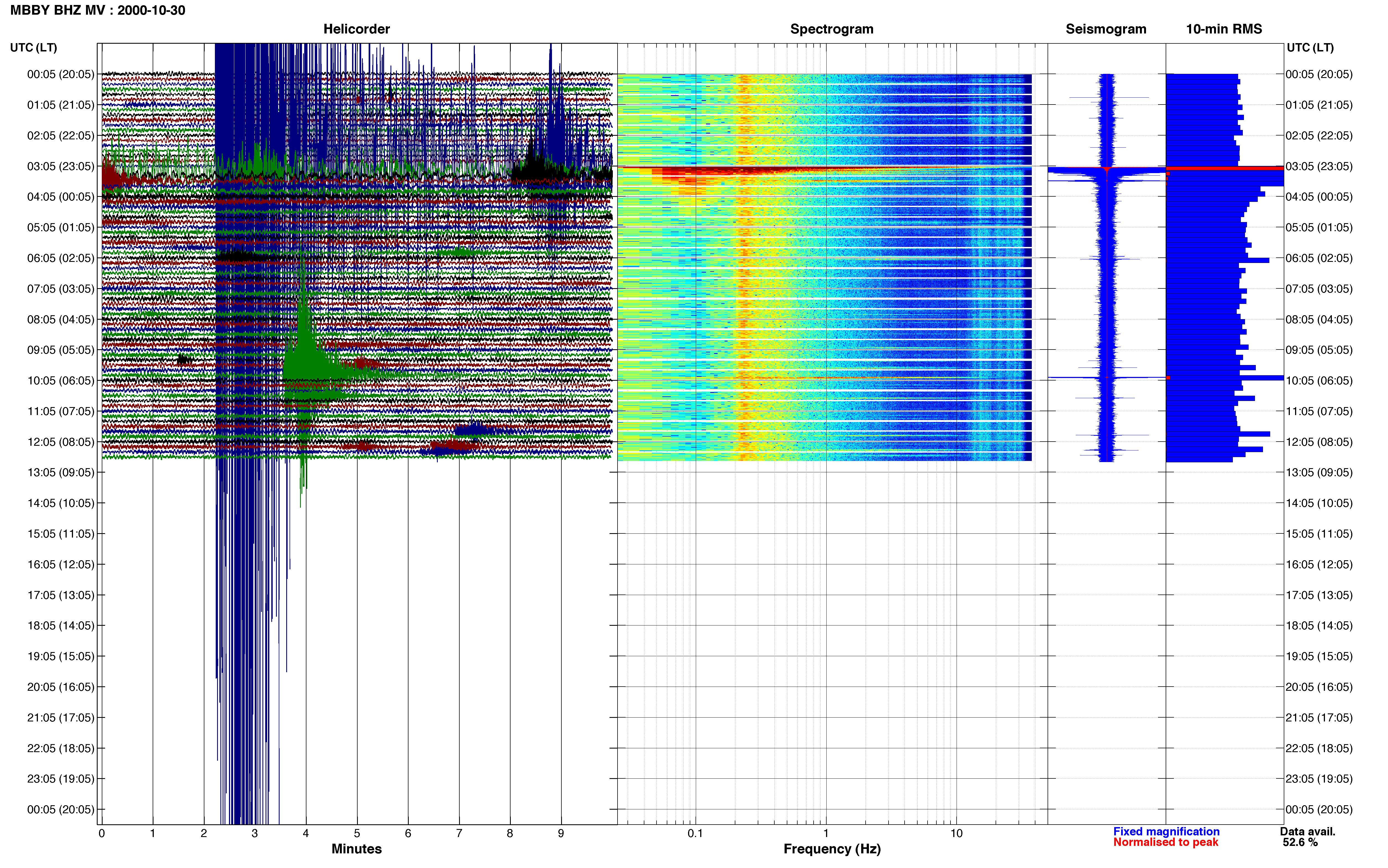Click minute tick 7 on helicorder axis
This screenshot has width=1388, height=868.
[459, 833]
